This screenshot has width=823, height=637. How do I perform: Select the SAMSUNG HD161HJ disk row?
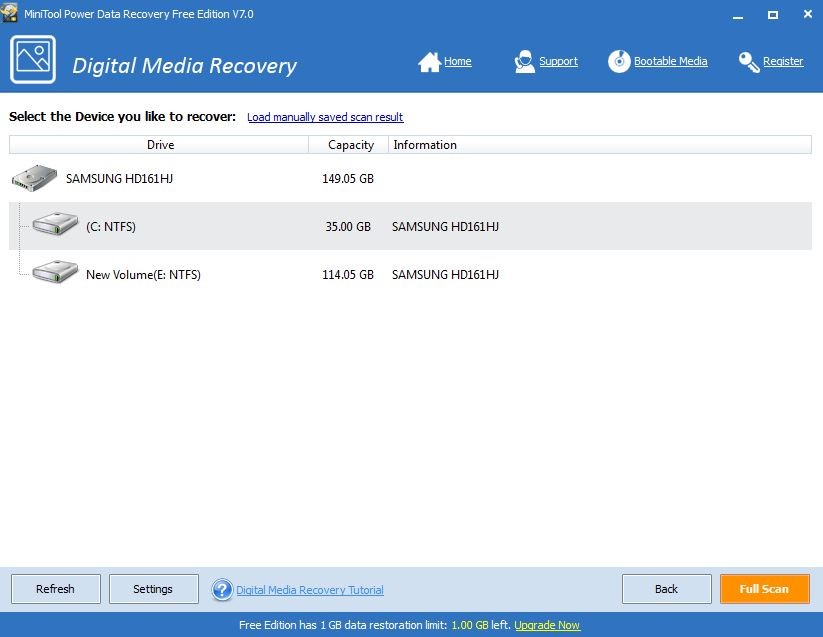coord(410,178)
